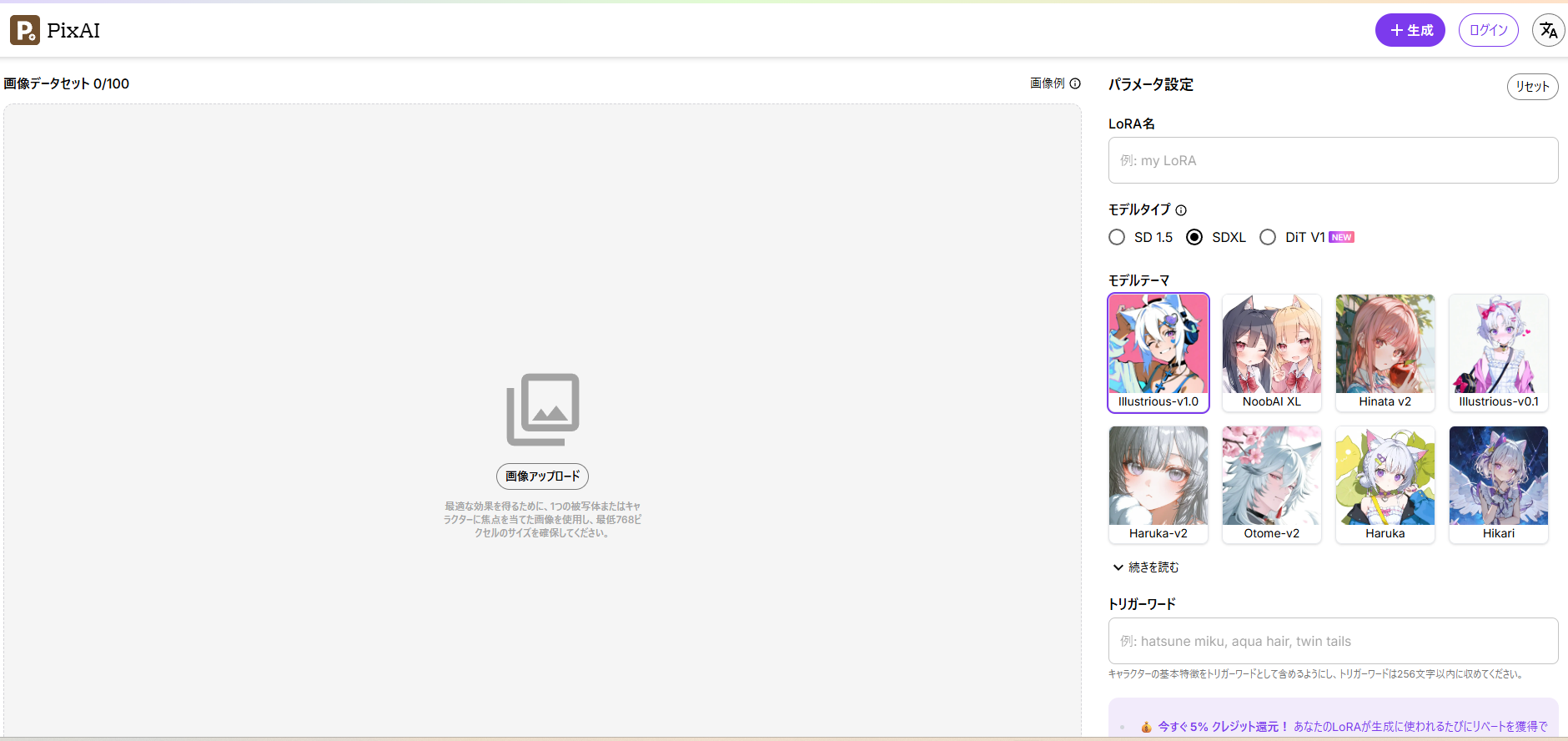1568x741 pixels.
Task: Click the language translate icon
Action: coord(1548,30)
